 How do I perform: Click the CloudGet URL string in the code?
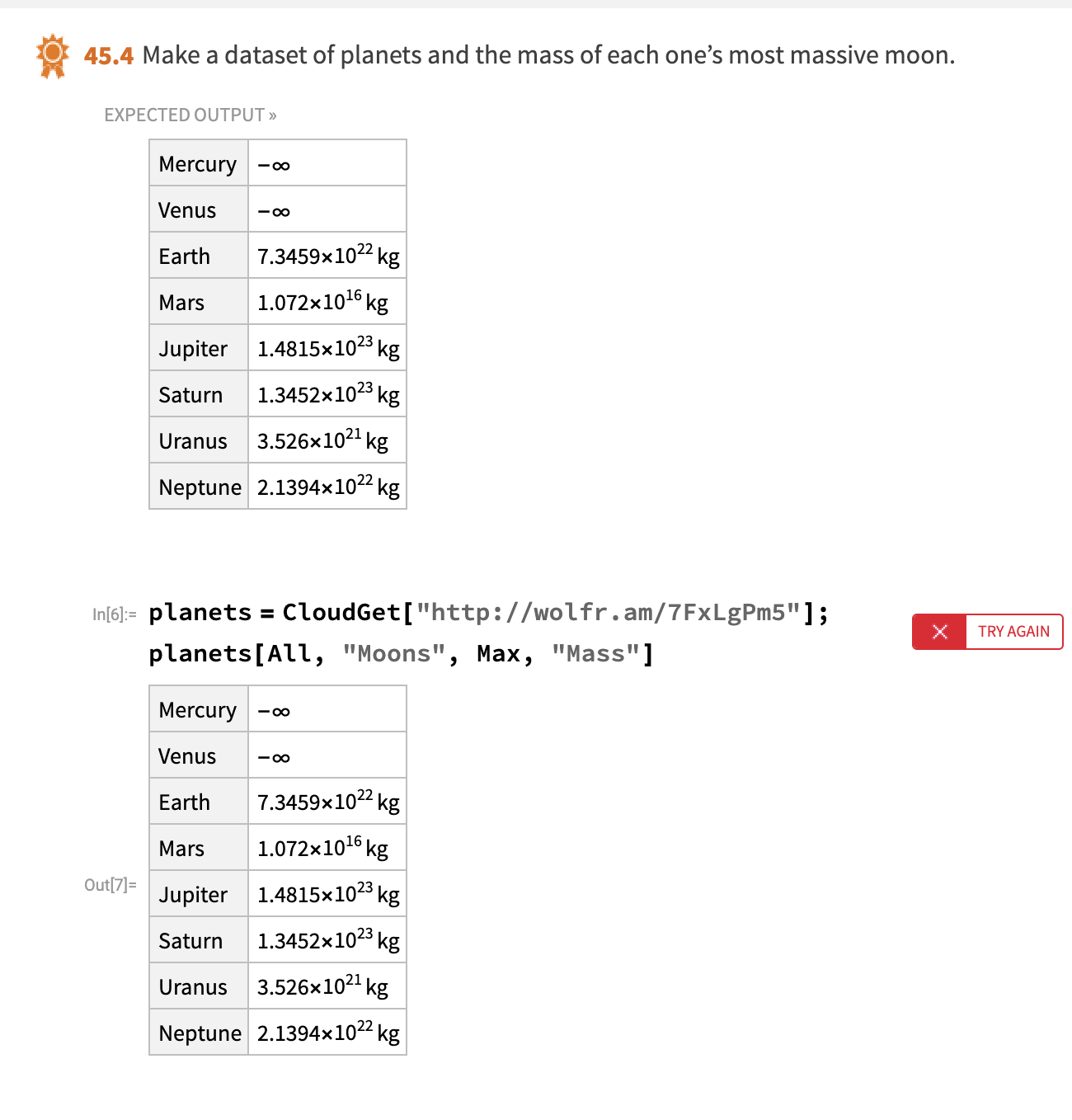pyautogui.click(x=609, y=612)
